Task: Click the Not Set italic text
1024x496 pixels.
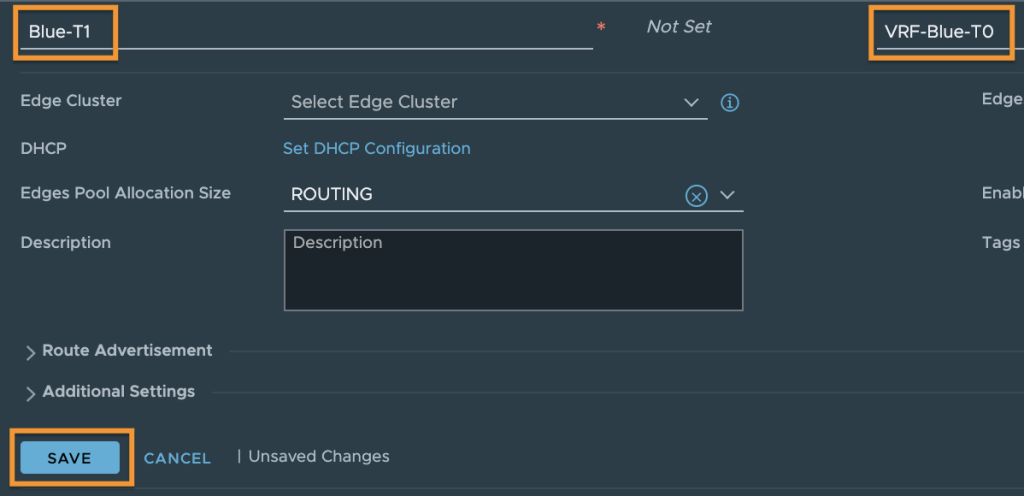Action: [679, 27]
